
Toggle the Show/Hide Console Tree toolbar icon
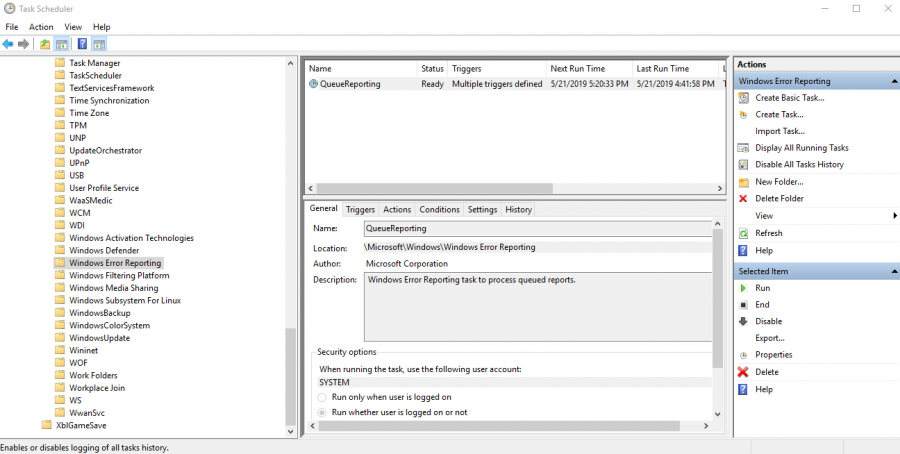pyautogui.click(x=61, y=44)
